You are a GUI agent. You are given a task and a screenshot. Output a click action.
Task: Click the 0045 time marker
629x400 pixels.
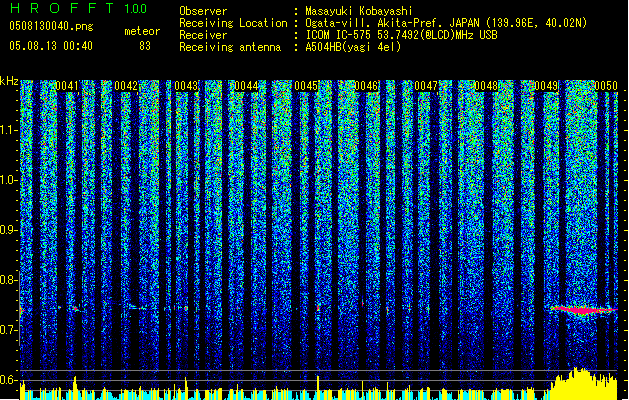[306, 86]
